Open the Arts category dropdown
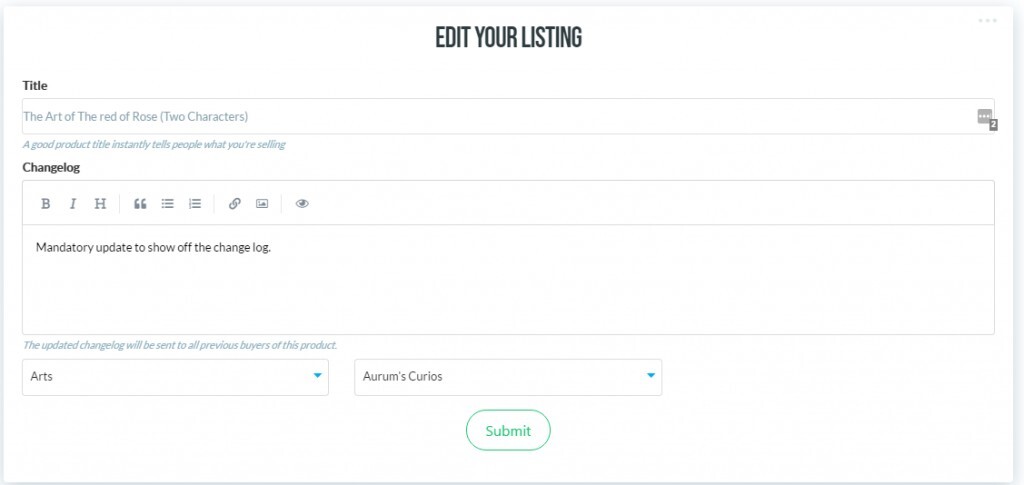The height and width of the screenshot is (485, 1024). pyautogui.click(x=165, y=377)
